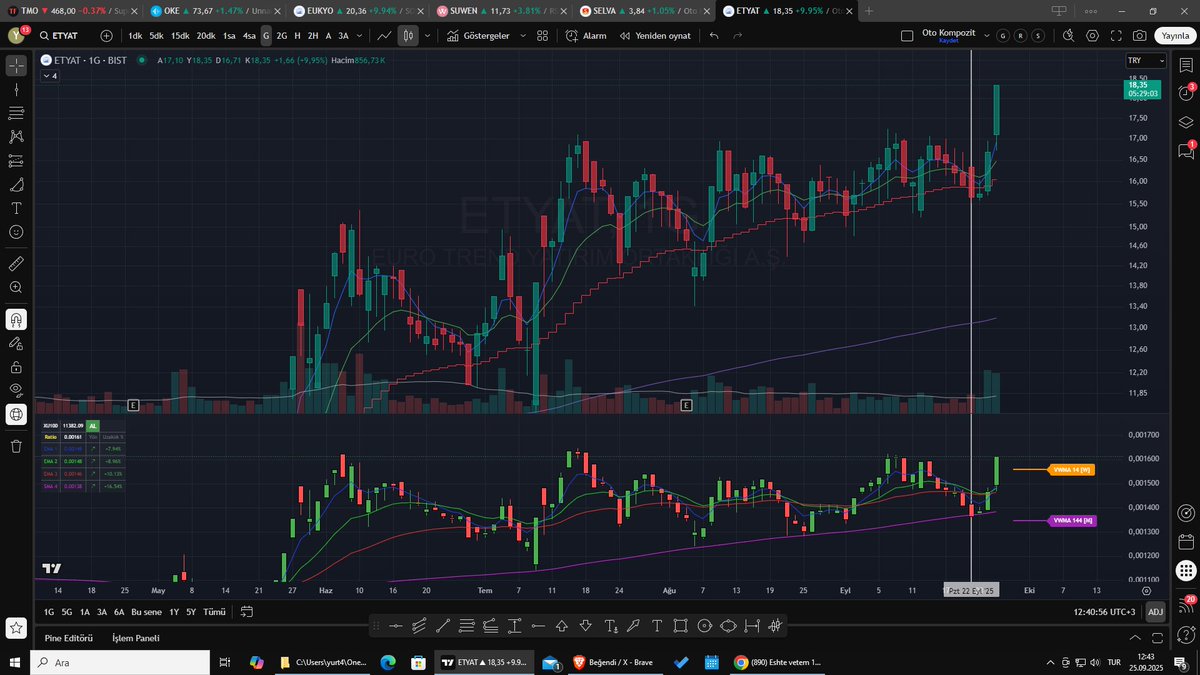Screen dimensions: 1200x675
Task: Select the crosshair cursor tool
Action: point(16,66)
